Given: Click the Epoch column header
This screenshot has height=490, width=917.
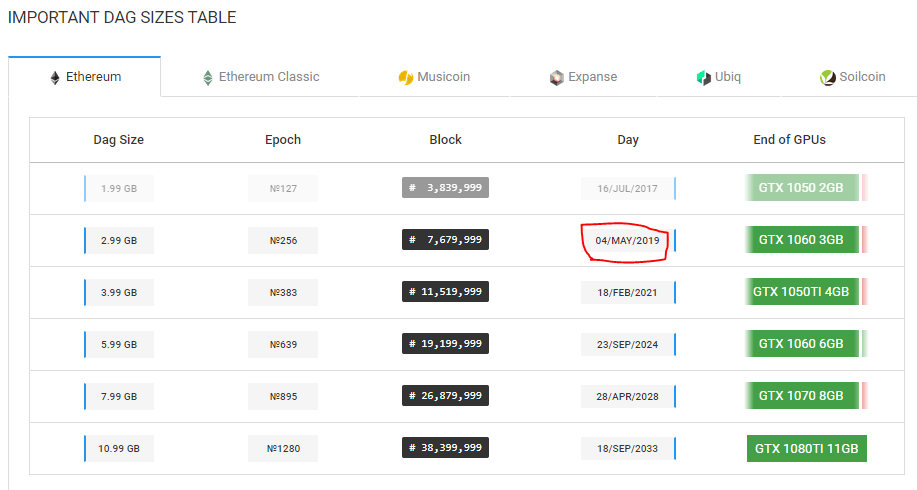Looking at the screenshot, I should tap(283, 140).
